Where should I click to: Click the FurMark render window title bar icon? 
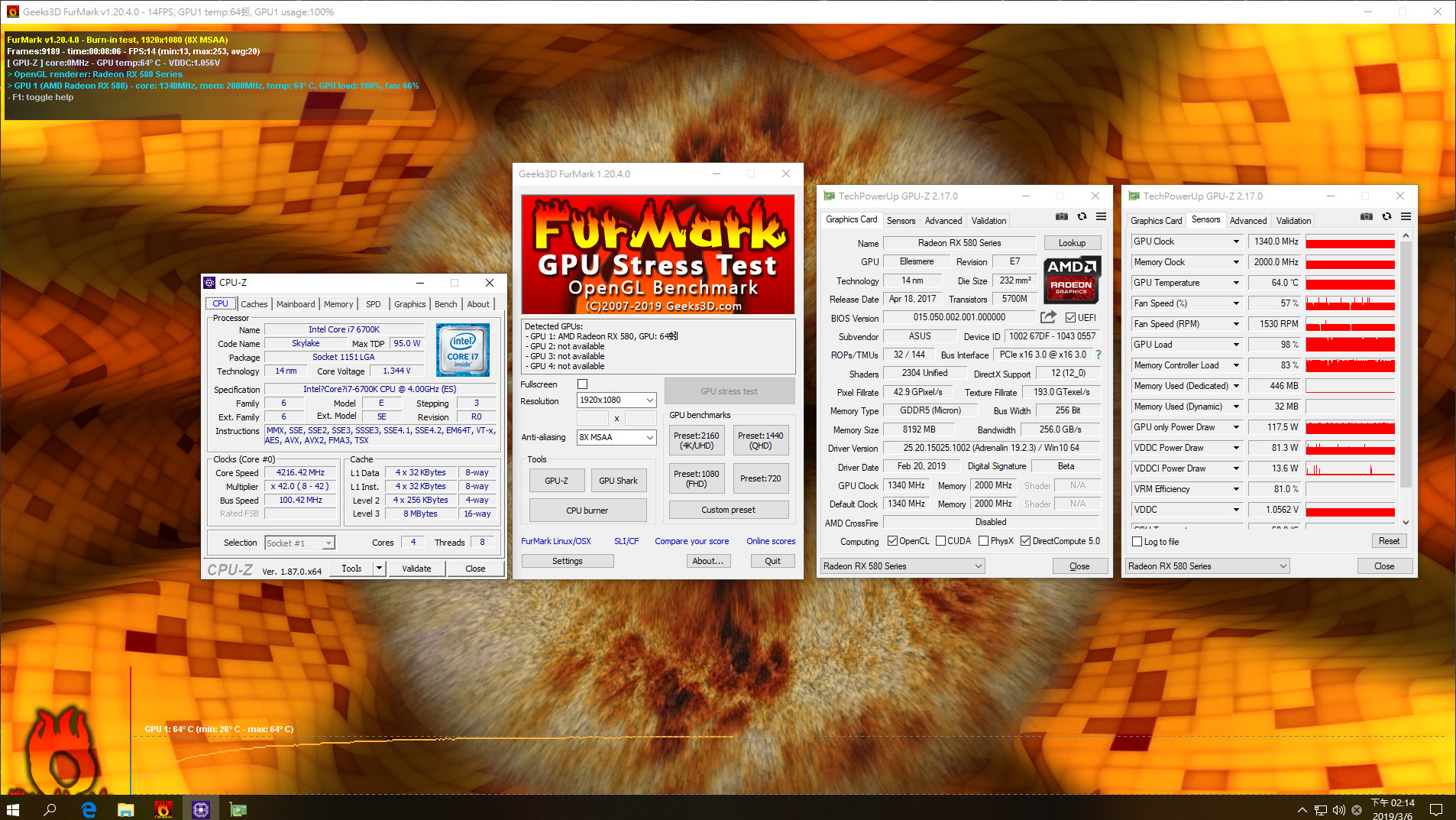12,11
